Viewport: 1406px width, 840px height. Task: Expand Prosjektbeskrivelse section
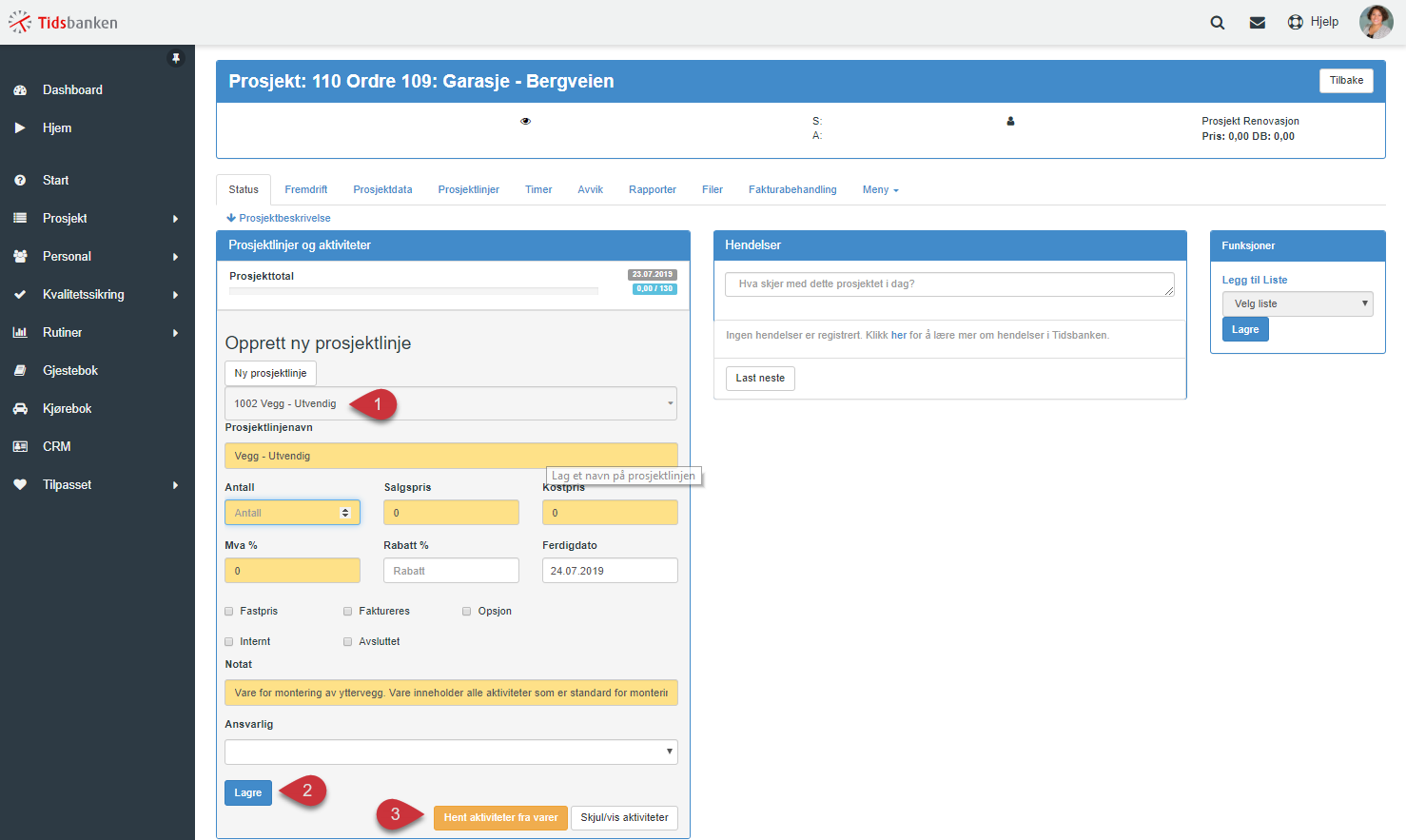coord(279,218)
